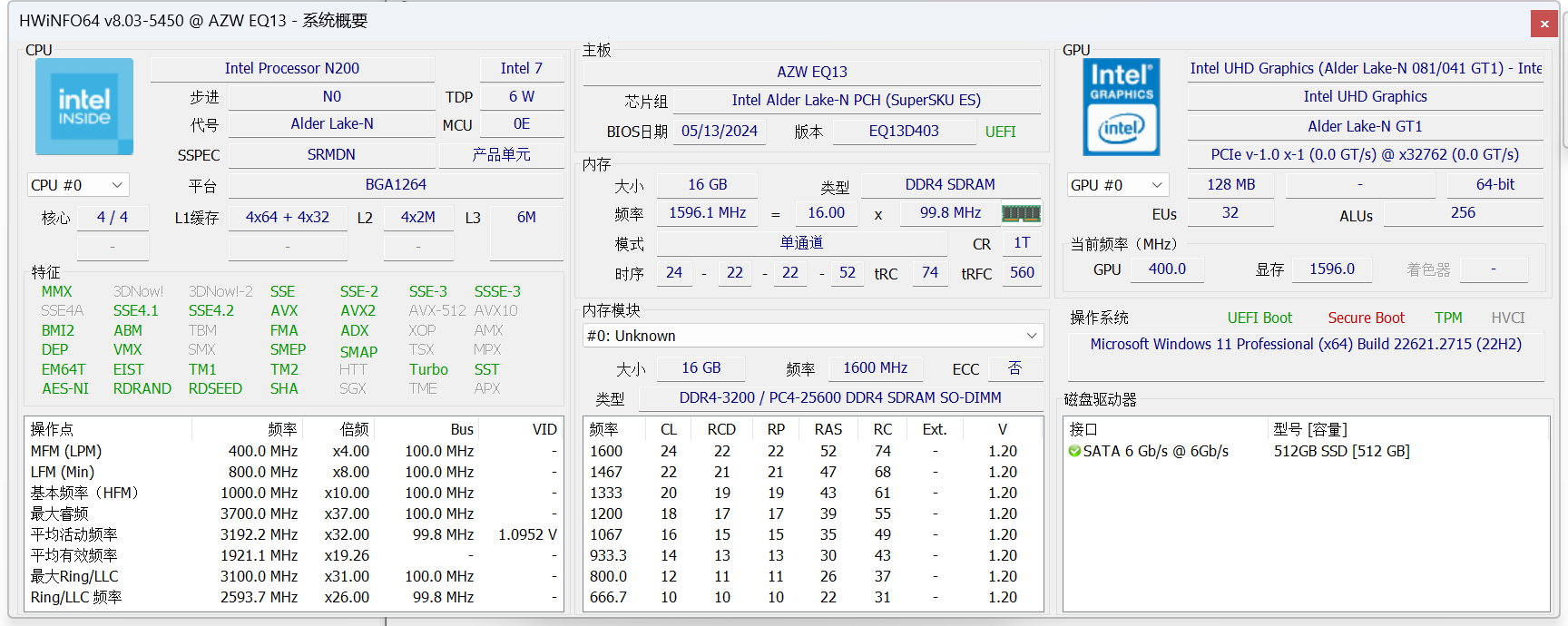Click the UEFI Boot status indicator
This screenshot has height=626, width=1568.
[1259, 318]
